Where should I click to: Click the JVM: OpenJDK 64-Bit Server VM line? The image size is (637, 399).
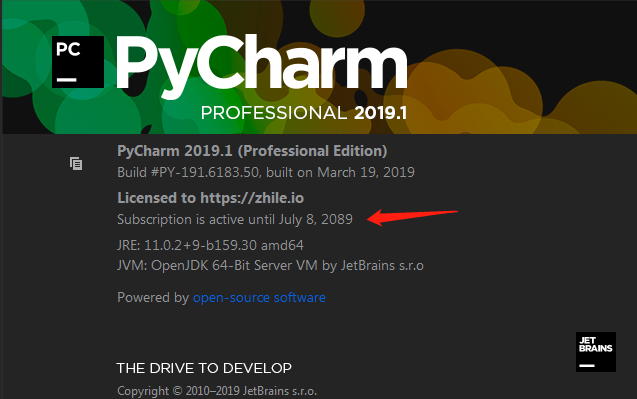(x=270, y=266)
